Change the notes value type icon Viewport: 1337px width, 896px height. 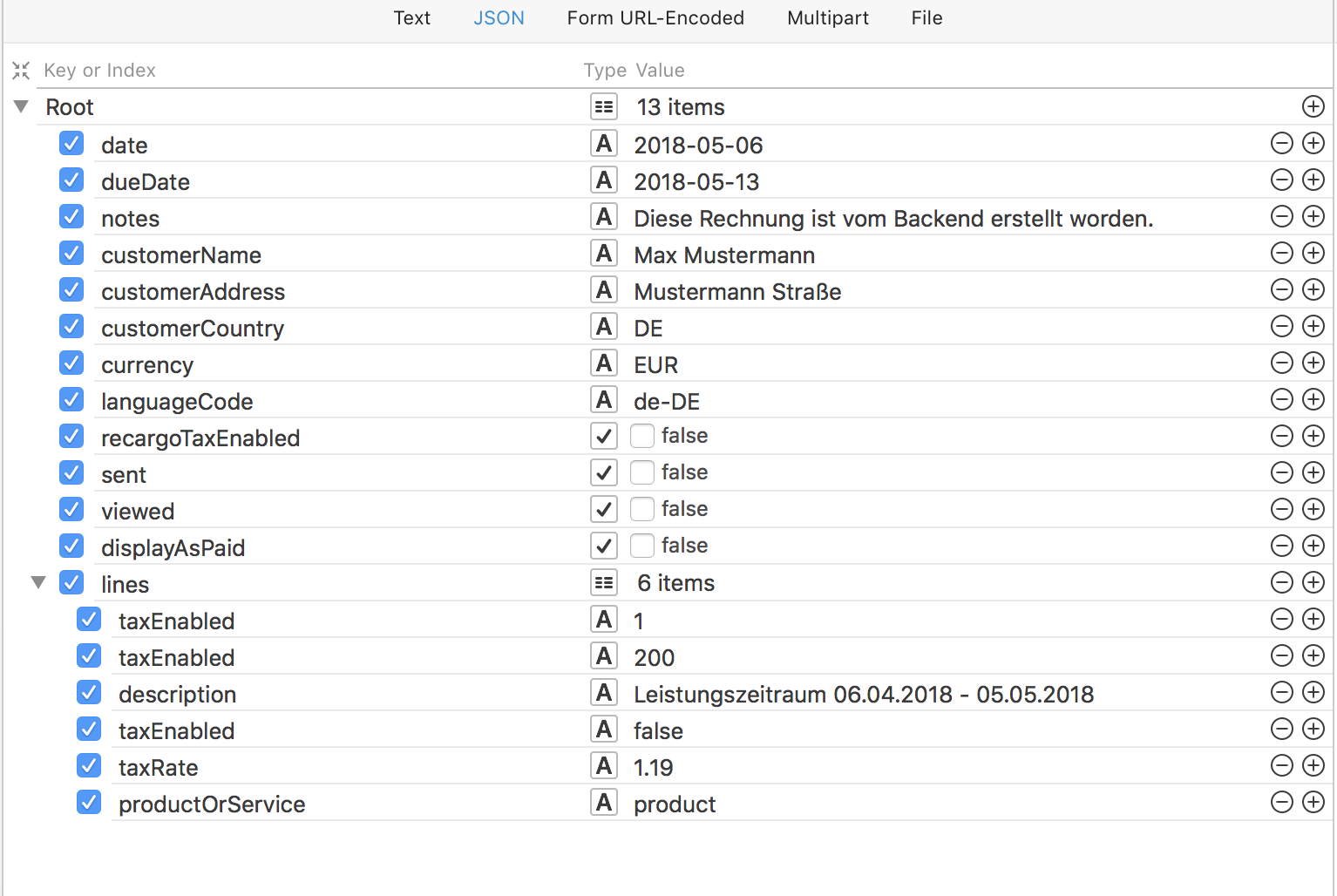pyautogui.click(x=604, y=216)
